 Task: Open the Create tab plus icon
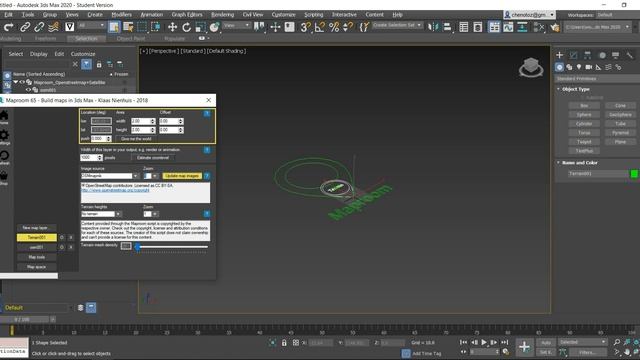[x=560, y=55]
